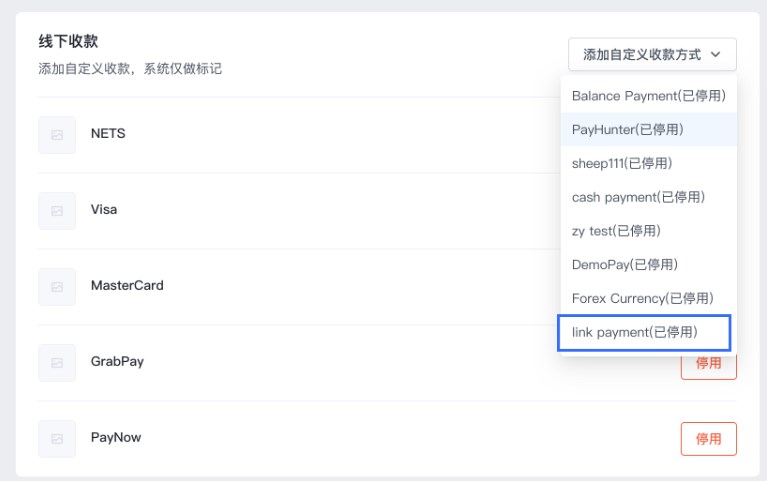
Task: Click the MasterCard payment method name
Action: [127, 285]
